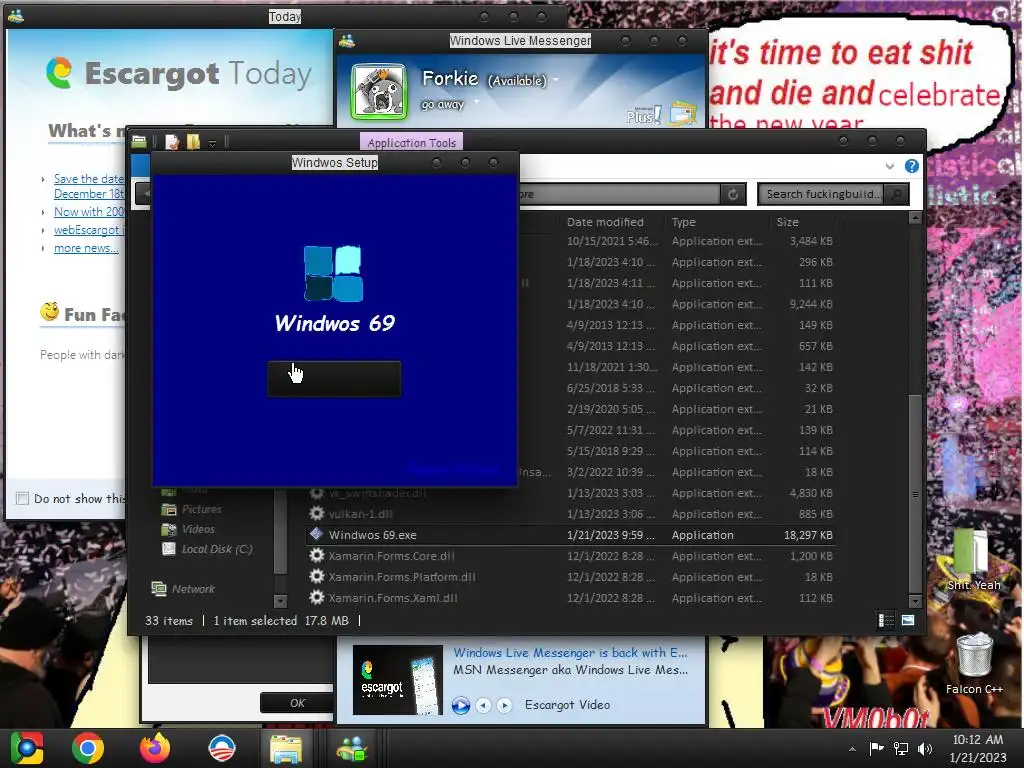Click the 1/21/2023 9:59 date cell
Viewport: 1024px width, 768px height.
pos(611,535)
